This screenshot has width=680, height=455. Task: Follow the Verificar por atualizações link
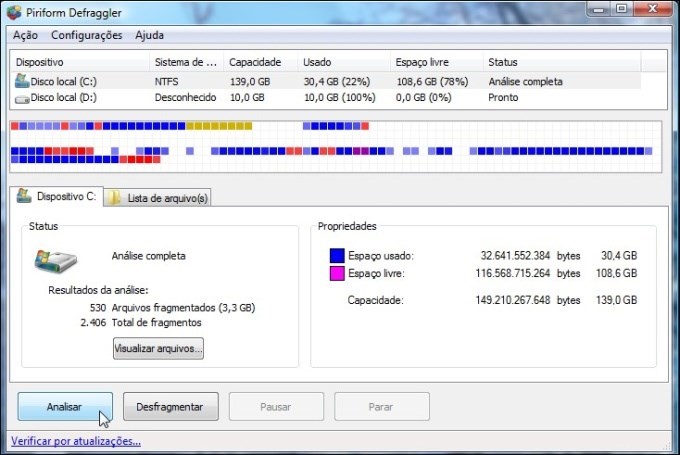(x=76, y=441)
